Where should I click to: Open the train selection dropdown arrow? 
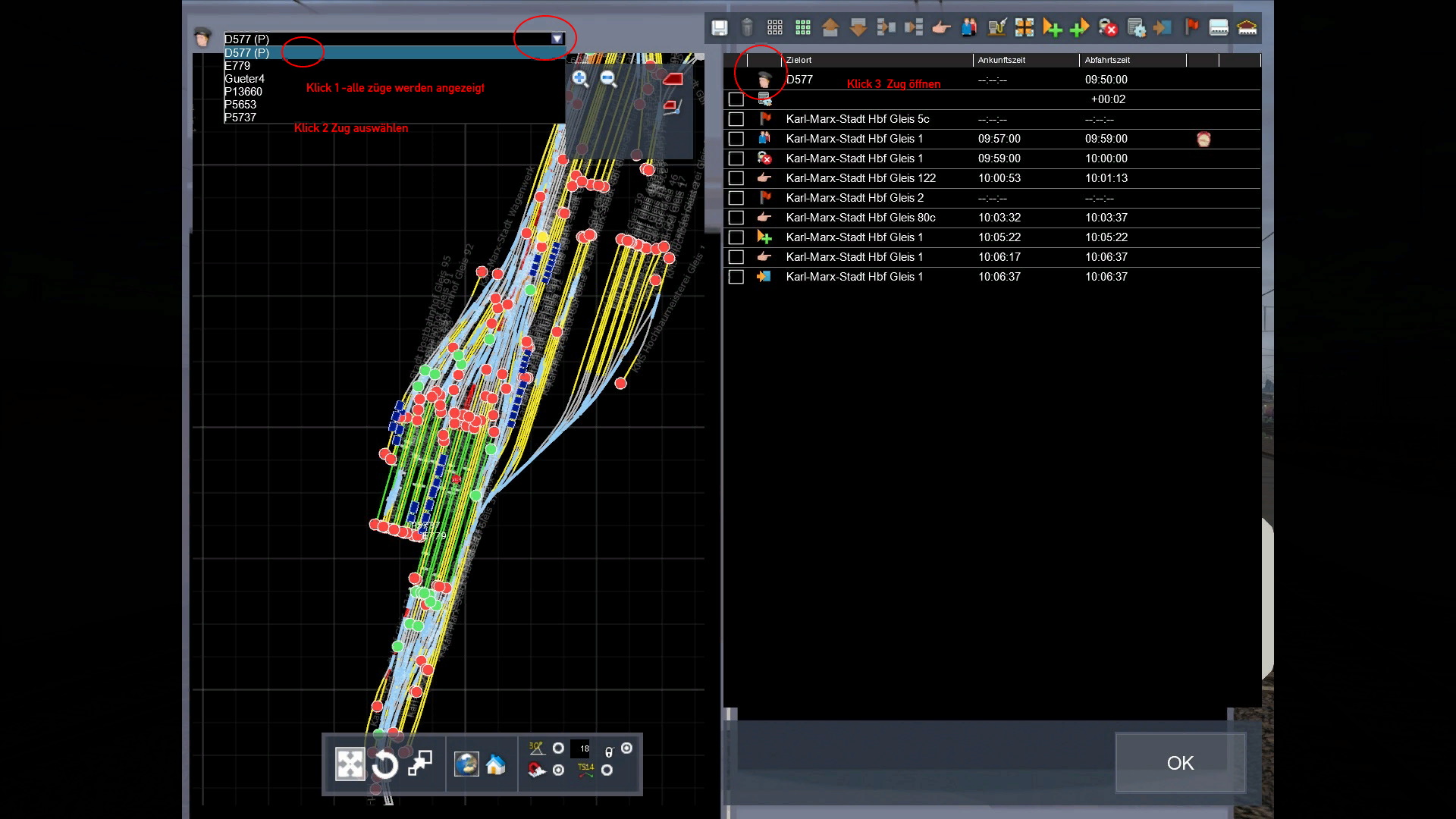tap(557, 39)
